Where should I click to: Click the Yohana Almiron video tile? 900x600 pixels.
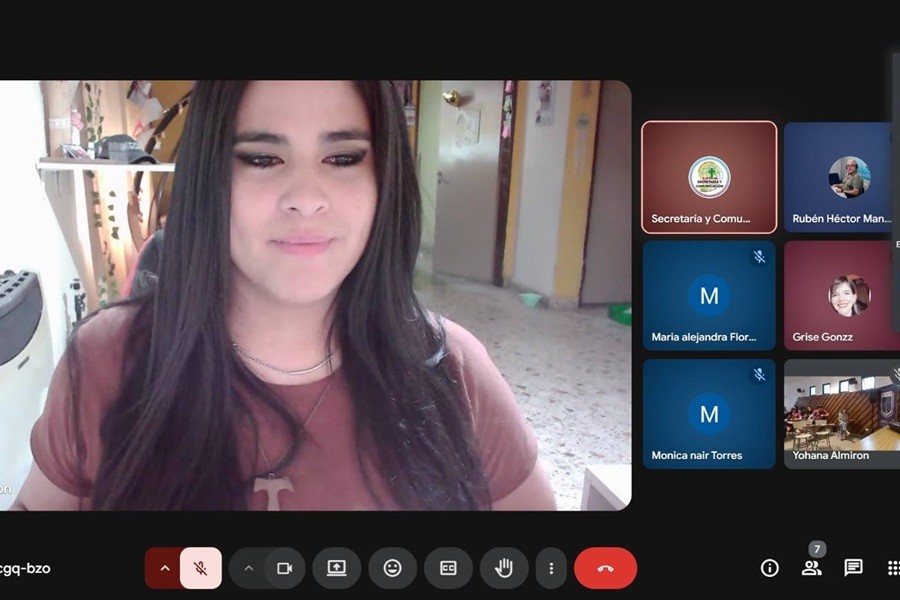842,414
